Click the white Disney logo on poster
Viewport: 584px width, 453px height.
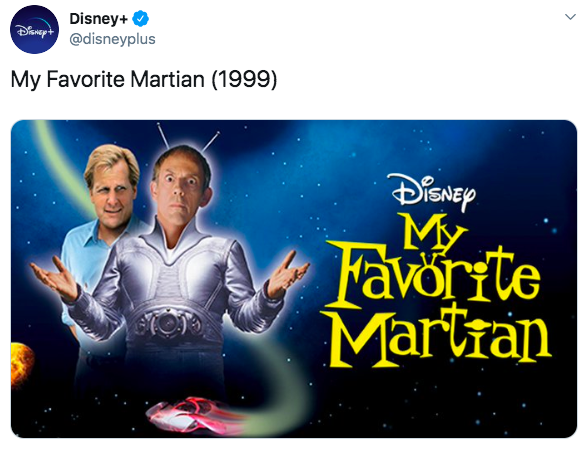coord(432,192)
